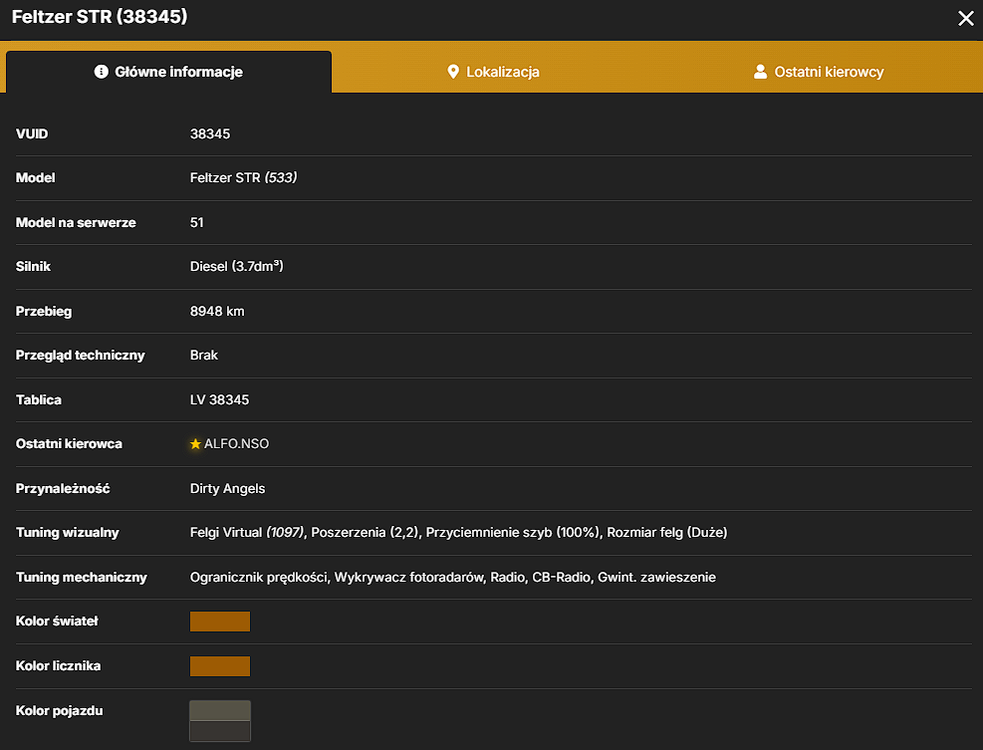Click the Tuning wizualny label
This screenshot has width=983, height=750.
(67, 533)
